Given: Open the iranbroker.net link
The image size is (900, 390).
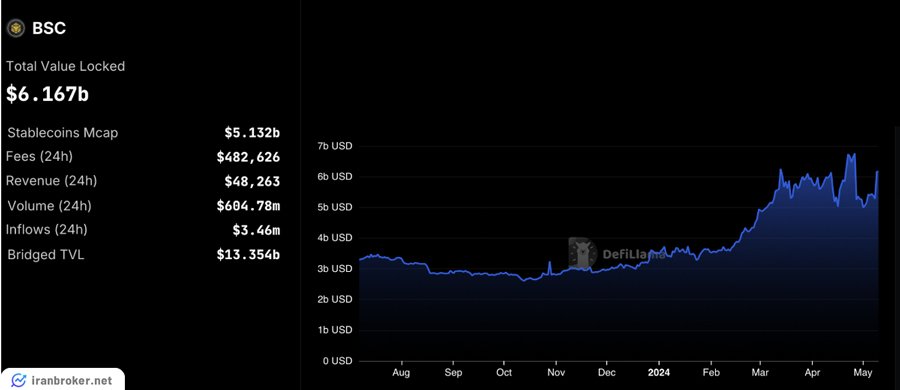Looking at the screenshot, I should (72, 380).
